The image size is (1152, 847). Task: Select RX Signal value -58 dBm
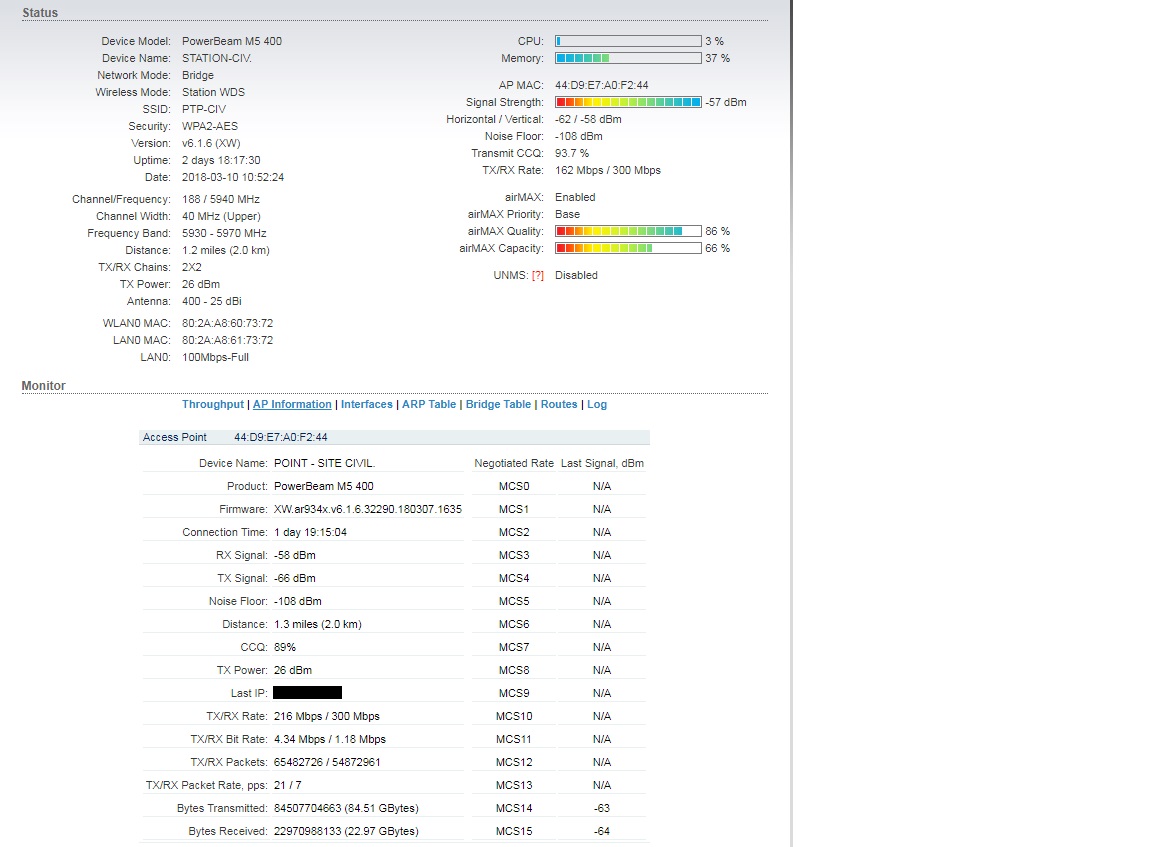pyautogui.click(x=295, y=555)
